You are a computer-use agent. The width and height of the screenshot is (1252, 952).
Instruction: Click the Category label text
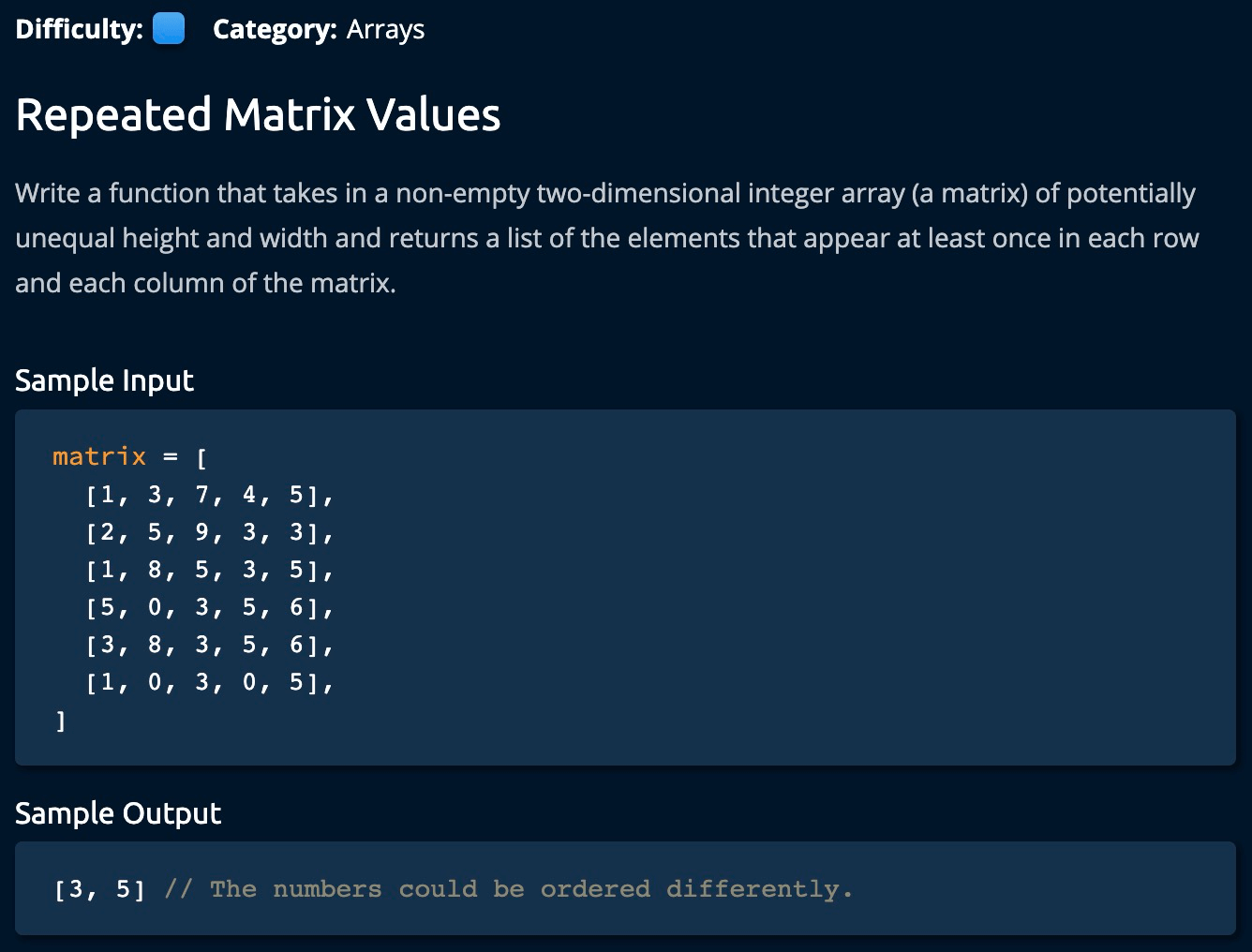point(274,29)
